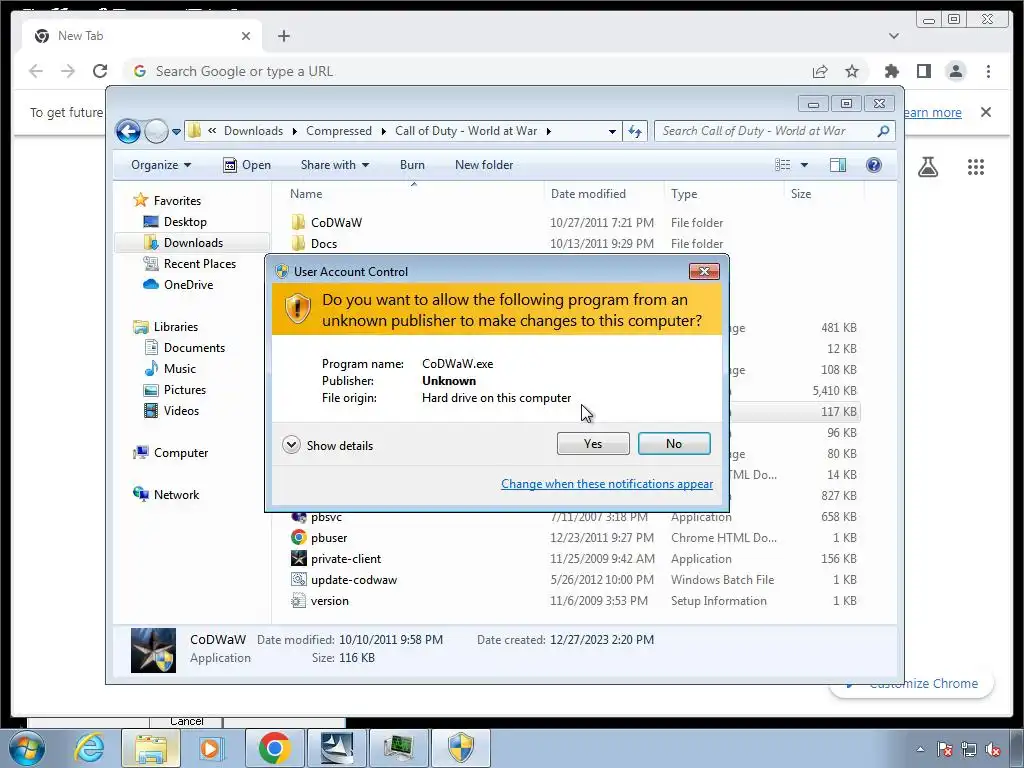The width and height of the screenshot is (1024, 768).
Task: Close the New Tab tab
Action: pyautogui.click(x=246, y=36)
